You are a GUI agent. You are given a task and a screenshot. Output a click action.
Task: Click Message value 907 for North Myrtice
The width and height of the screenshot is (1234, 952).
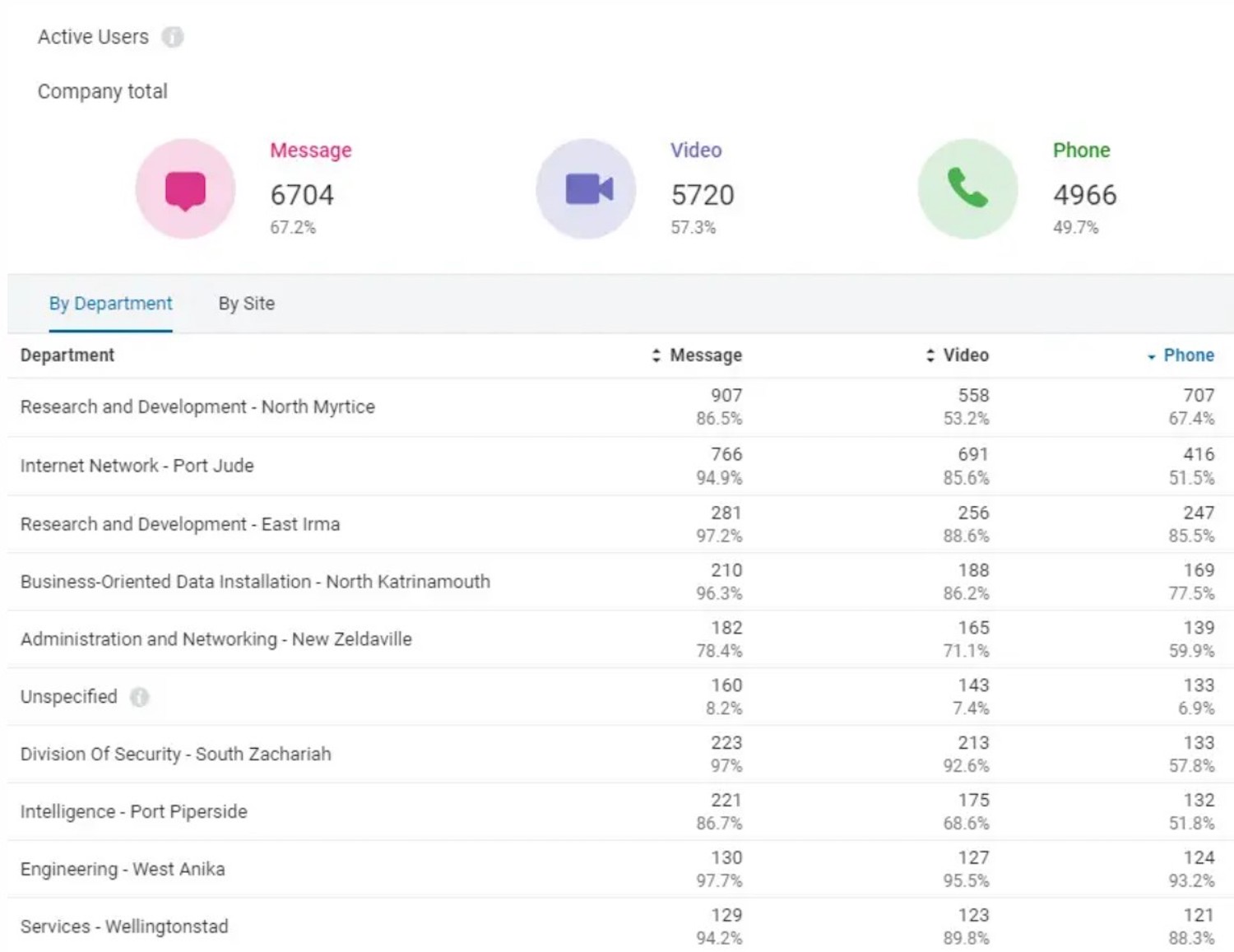(726, 396)
